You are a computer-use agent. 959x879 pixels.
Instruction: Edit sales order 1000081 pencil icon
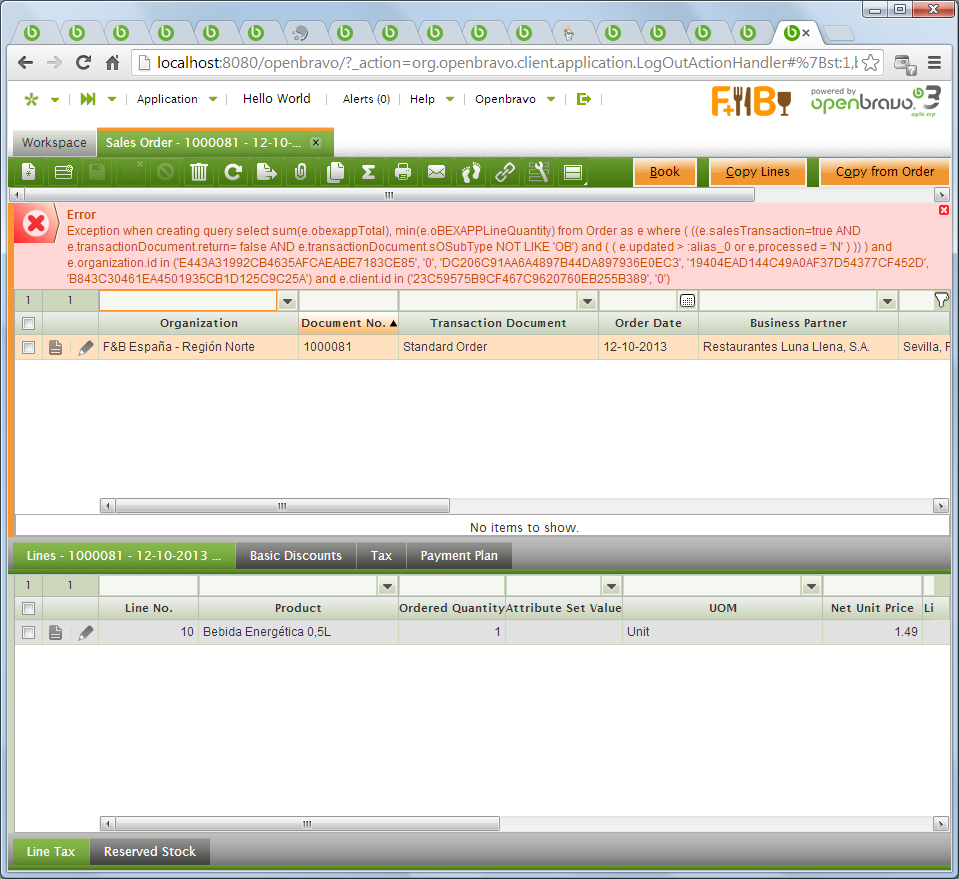tap(86, 347)
